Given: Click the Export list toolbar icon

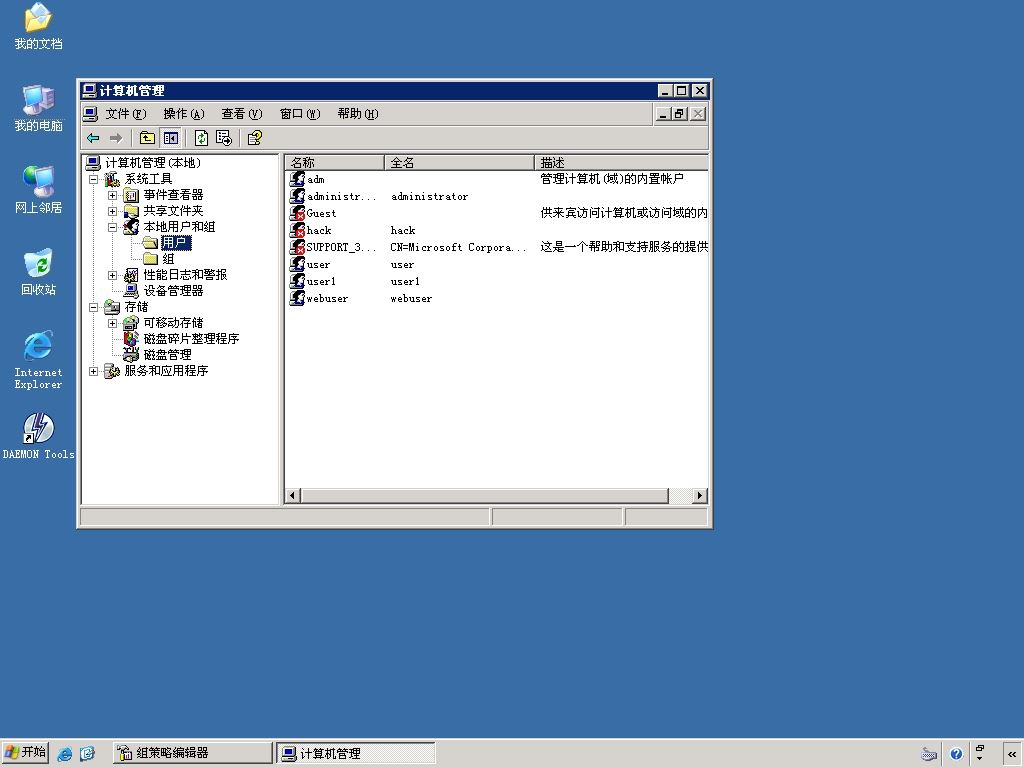Looking at the screenshot, I should [224, 138].
